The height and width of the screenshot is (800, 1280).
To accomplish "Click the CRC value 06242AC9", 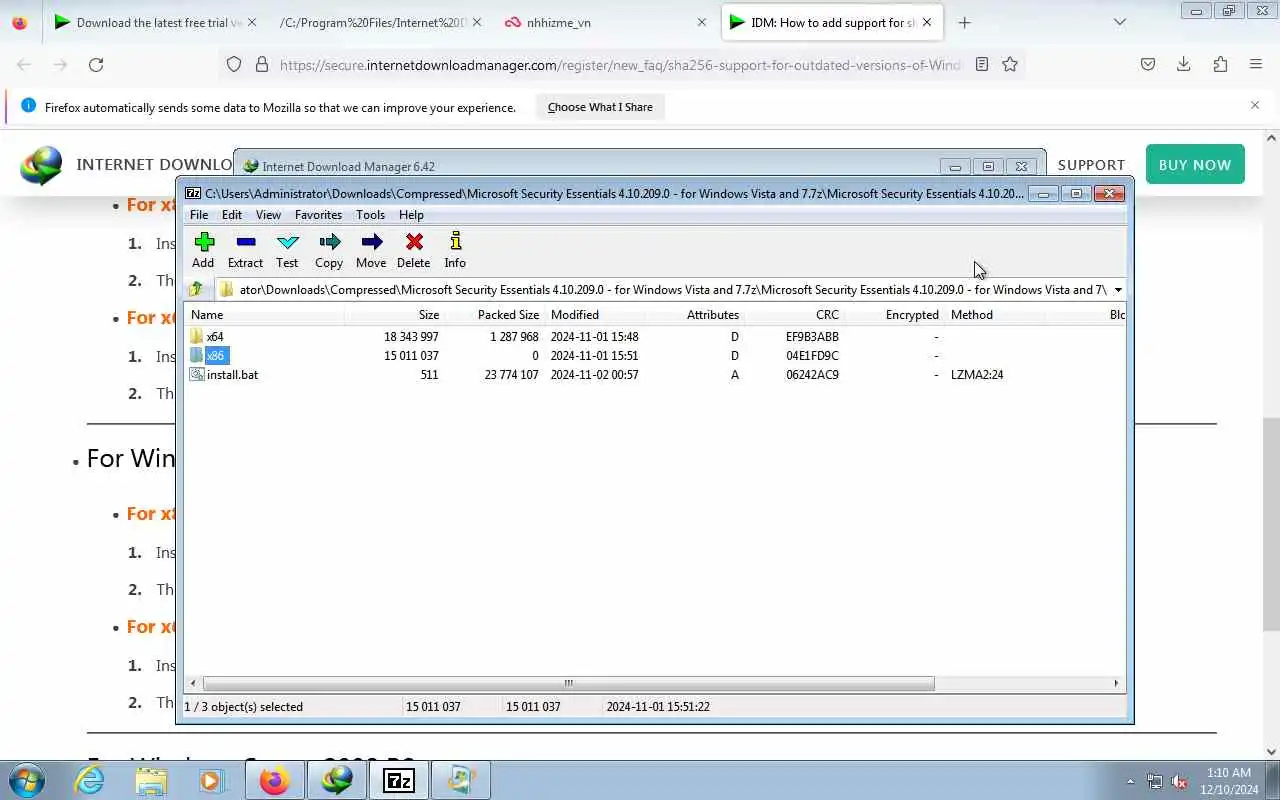I will 812,375.
